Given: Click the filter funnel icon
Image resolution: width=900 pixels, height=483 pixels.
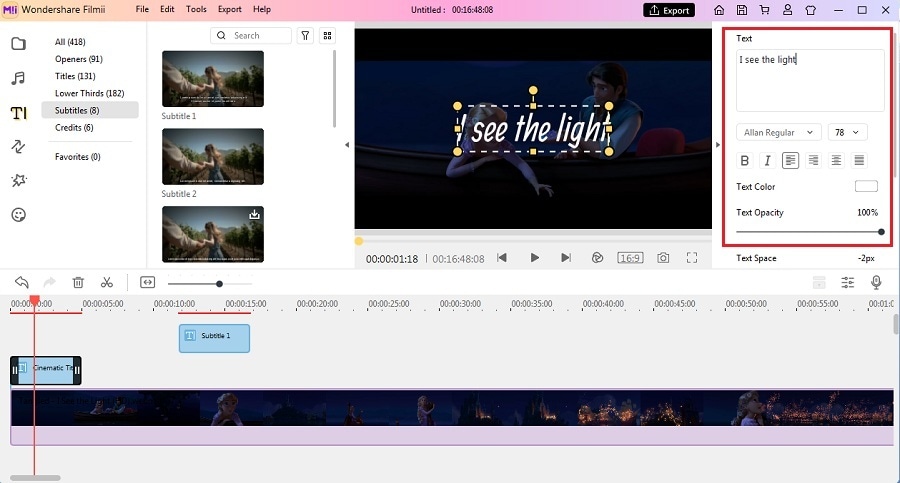Looking at the screenshot, I should pos(305,36).
